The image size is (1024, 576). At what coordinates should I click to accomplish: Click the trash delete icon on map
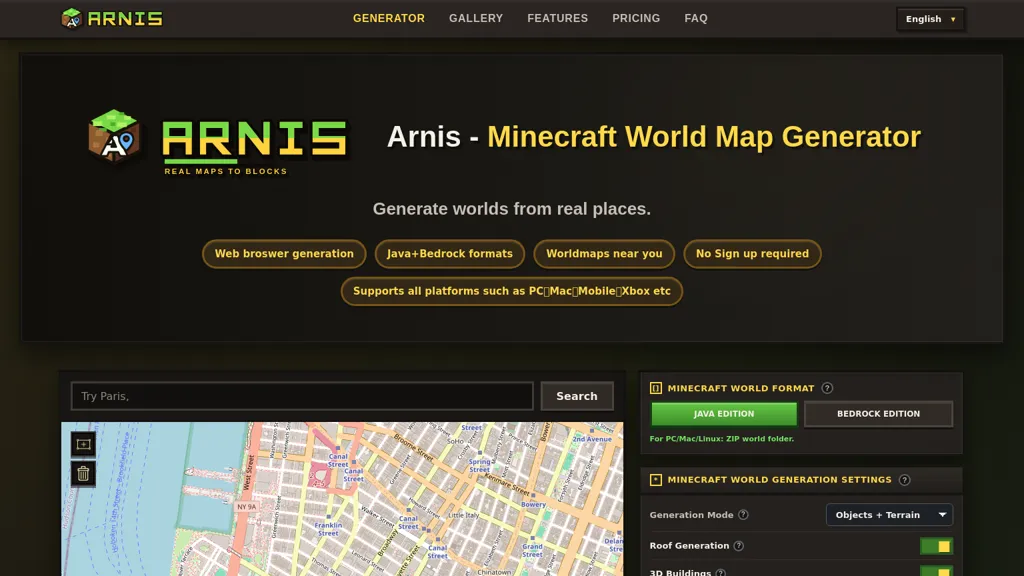83,473
